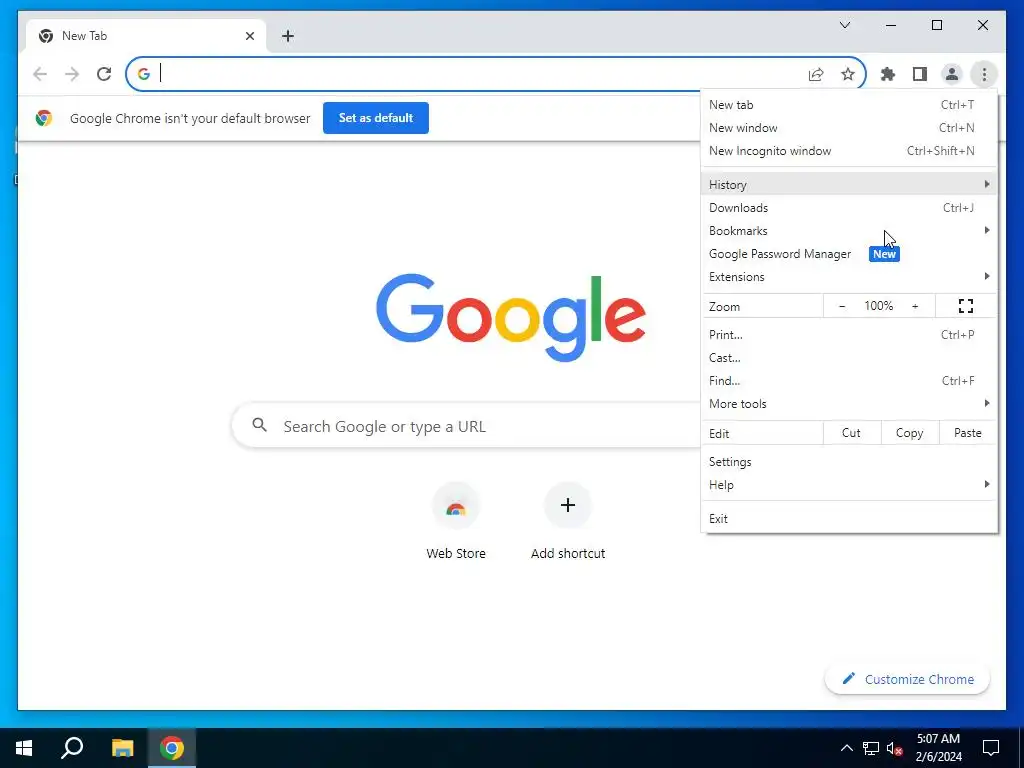
Task: Choose Exit from menu
Action: pos(849,519)
